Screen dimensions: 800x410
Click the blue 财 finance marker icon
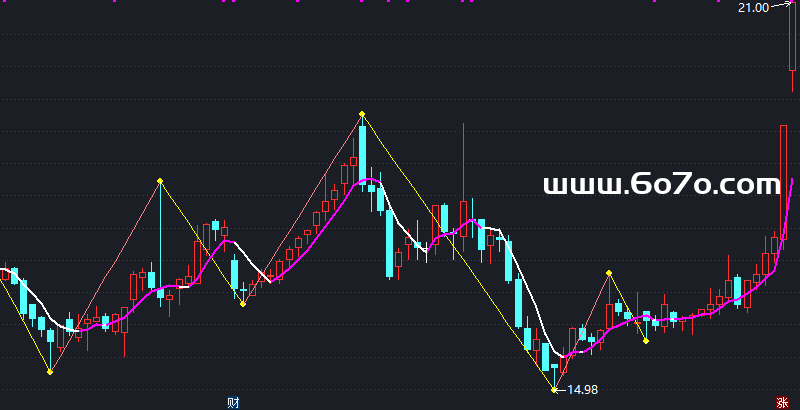click(x=233, y=402)
